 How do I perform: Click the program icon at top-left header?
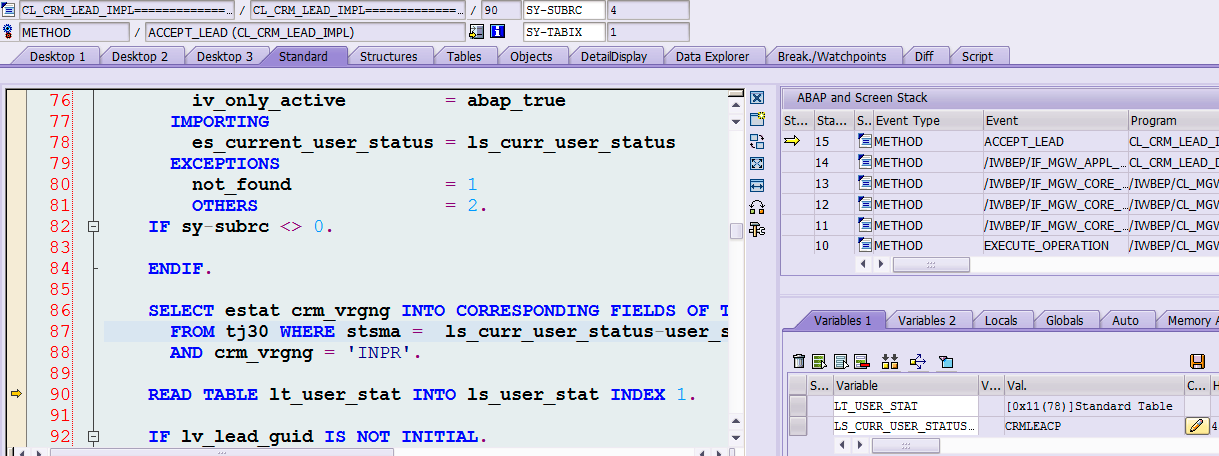tap(9, 10)
